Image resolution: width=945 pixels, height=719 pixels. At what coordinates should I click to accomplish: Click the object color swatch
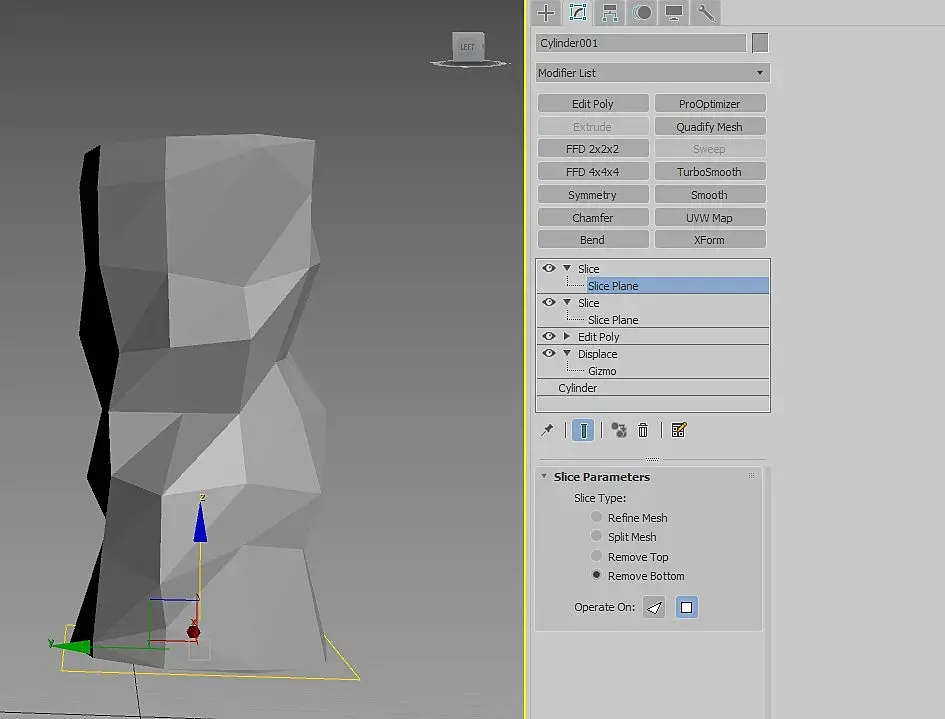tap(760, 43)
